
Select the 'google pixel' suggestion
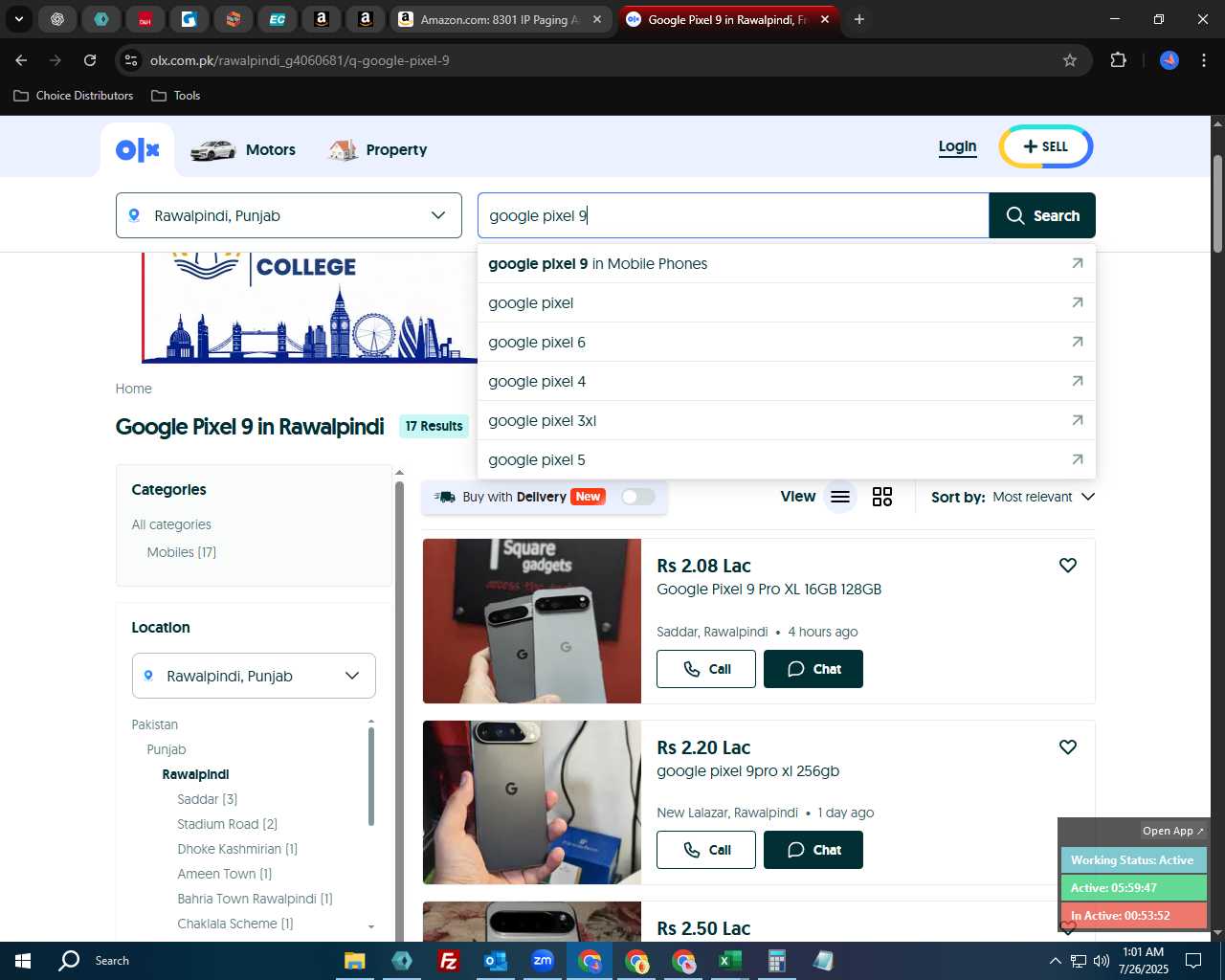tap(787, 302)
